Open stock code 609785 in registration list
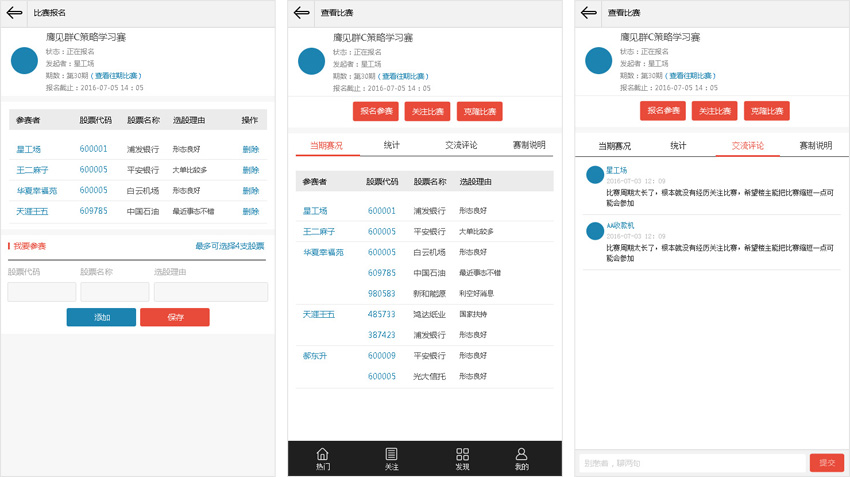Screen dimensions: 850x477 click(93, 211)
